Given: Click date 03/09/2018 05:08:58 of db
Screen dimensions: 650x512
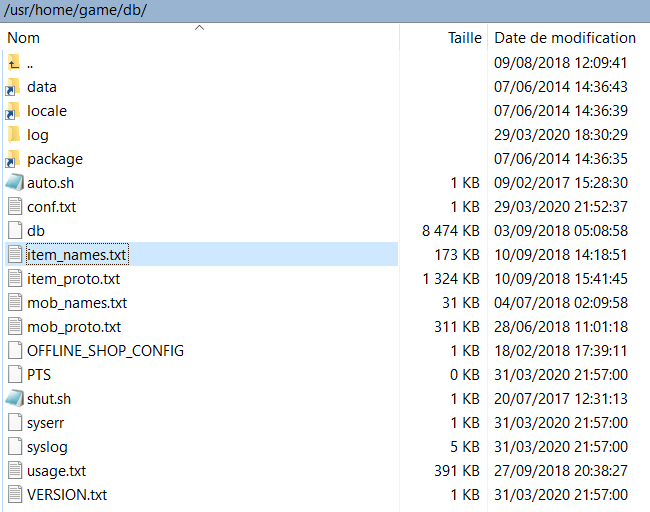Looking at the screenshot, I should coord(561,231).
